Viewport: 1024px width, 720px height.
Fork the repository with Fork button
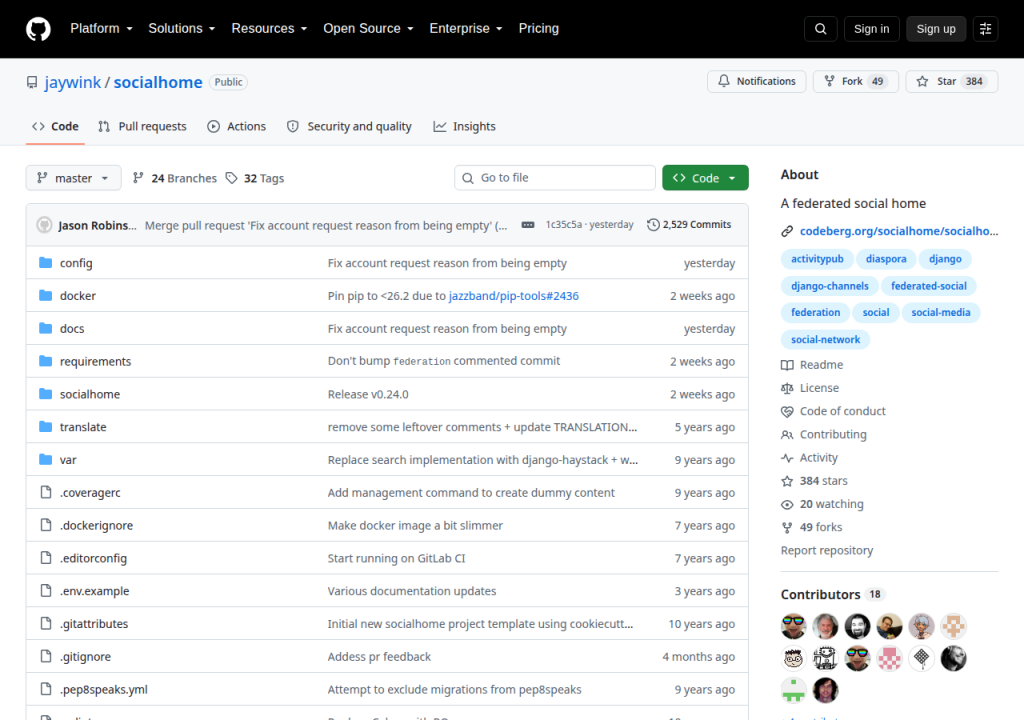[856, 81]
